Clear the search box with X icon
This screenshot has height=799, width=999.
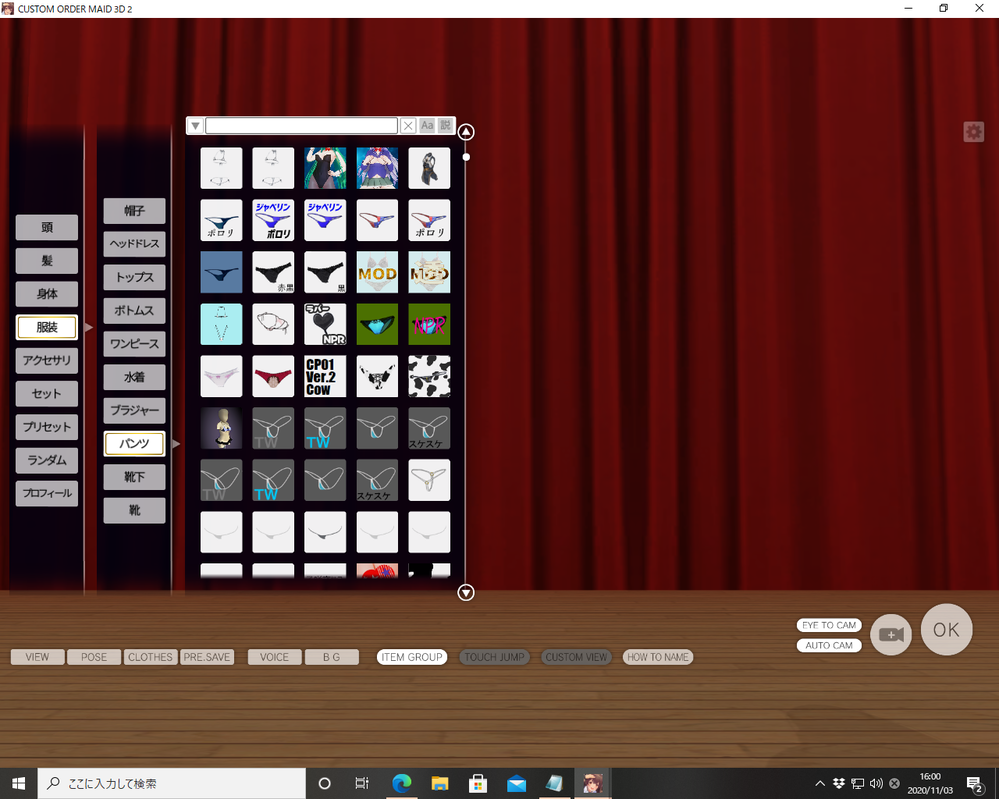[x=408, y=126]
